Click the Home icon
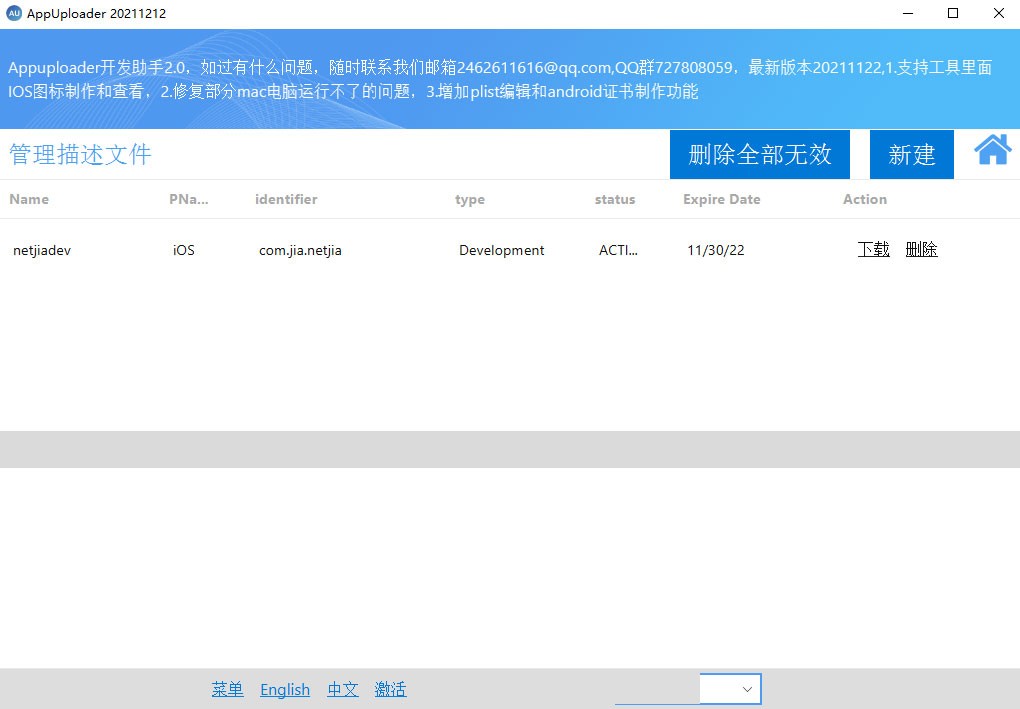Image resolution: width=1020 pixels, height=709 pixels. tap(992, 151)
